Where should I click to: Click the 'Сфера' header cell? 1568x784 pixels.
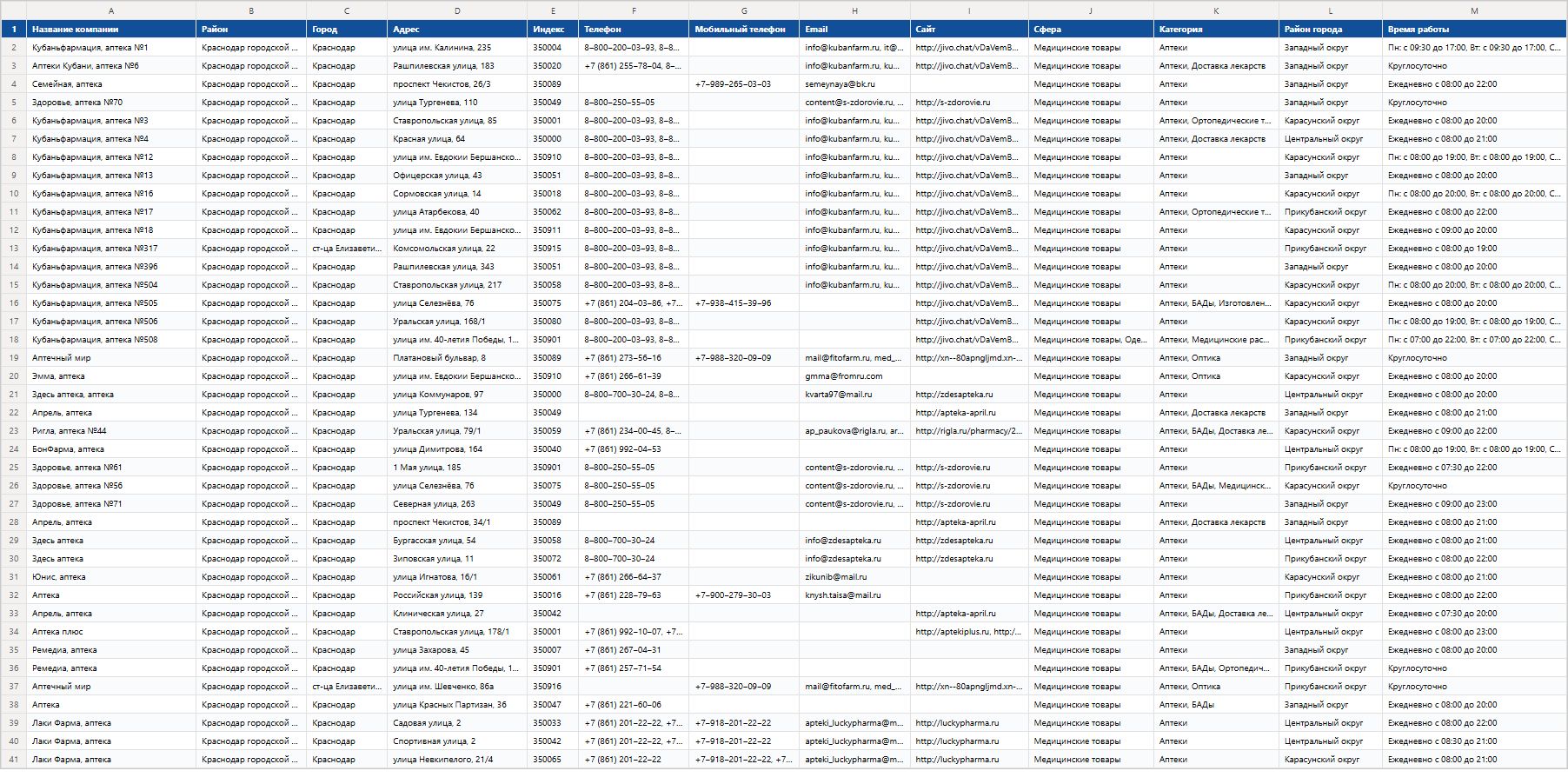tap(1091, 30)
